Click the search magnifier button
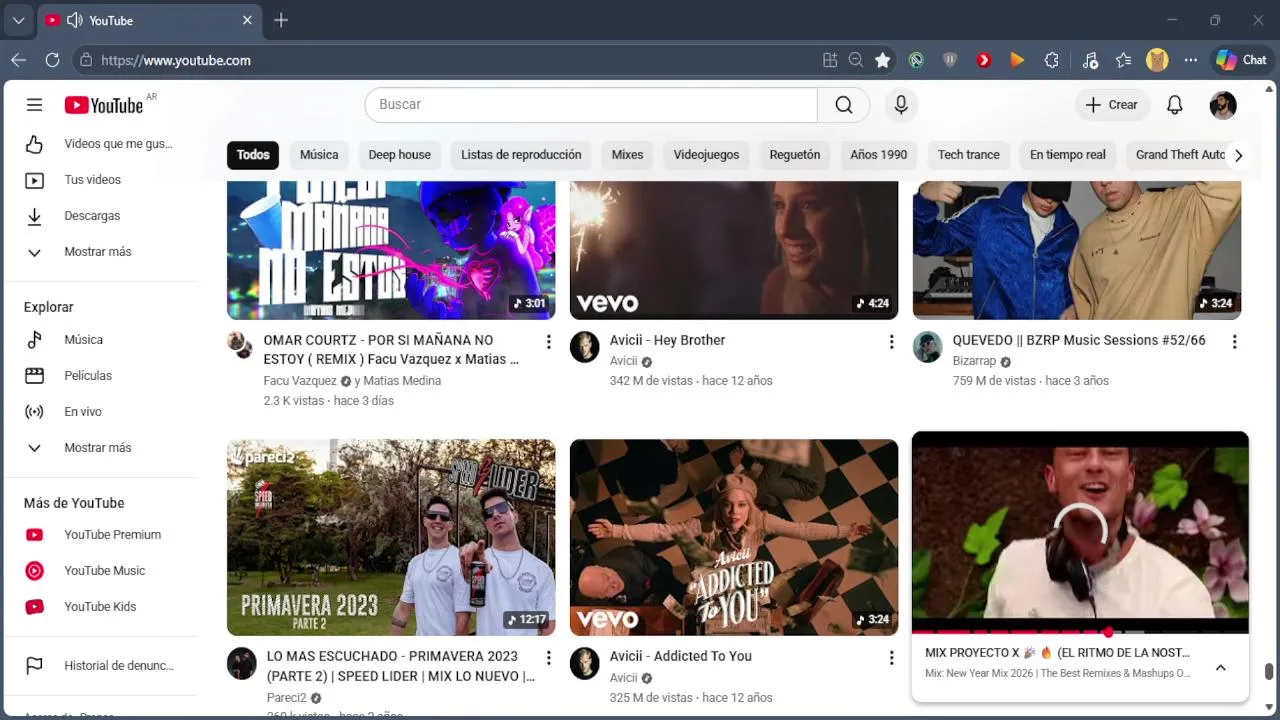1280x720 pixels. click(844, 105)
